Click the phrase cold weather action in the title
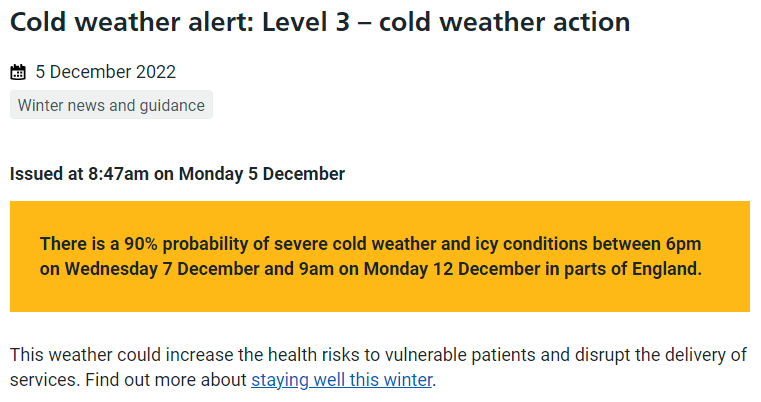Screen dimensions: 761x402 504,22
